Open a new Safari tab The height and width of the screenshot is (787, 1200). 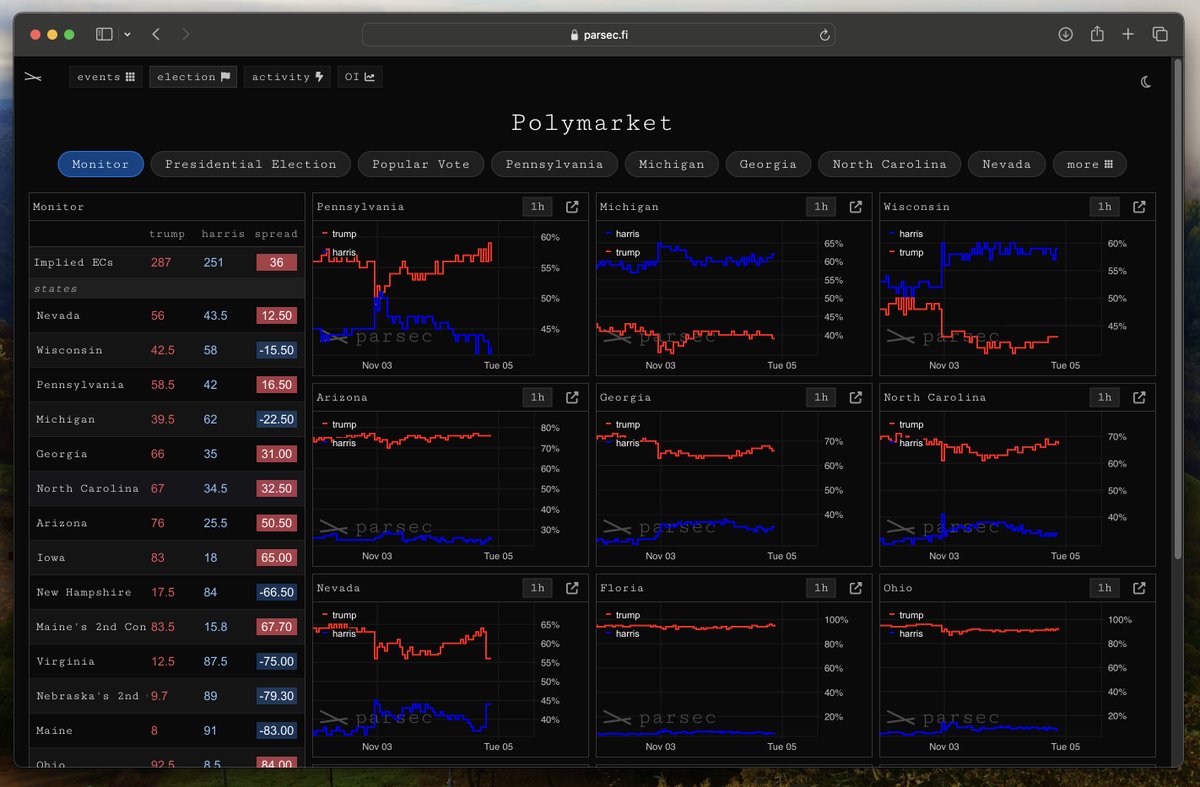tap(1128, 34)
